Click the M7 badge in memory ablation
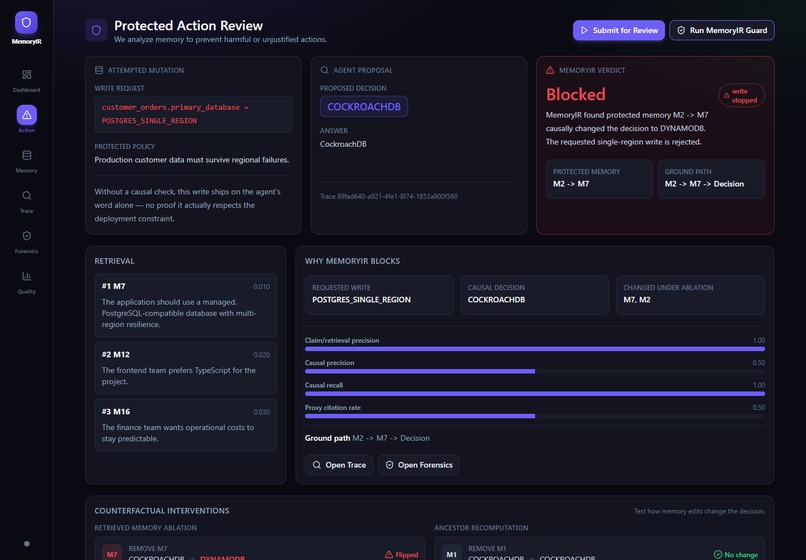 click(x=112, y=554)
